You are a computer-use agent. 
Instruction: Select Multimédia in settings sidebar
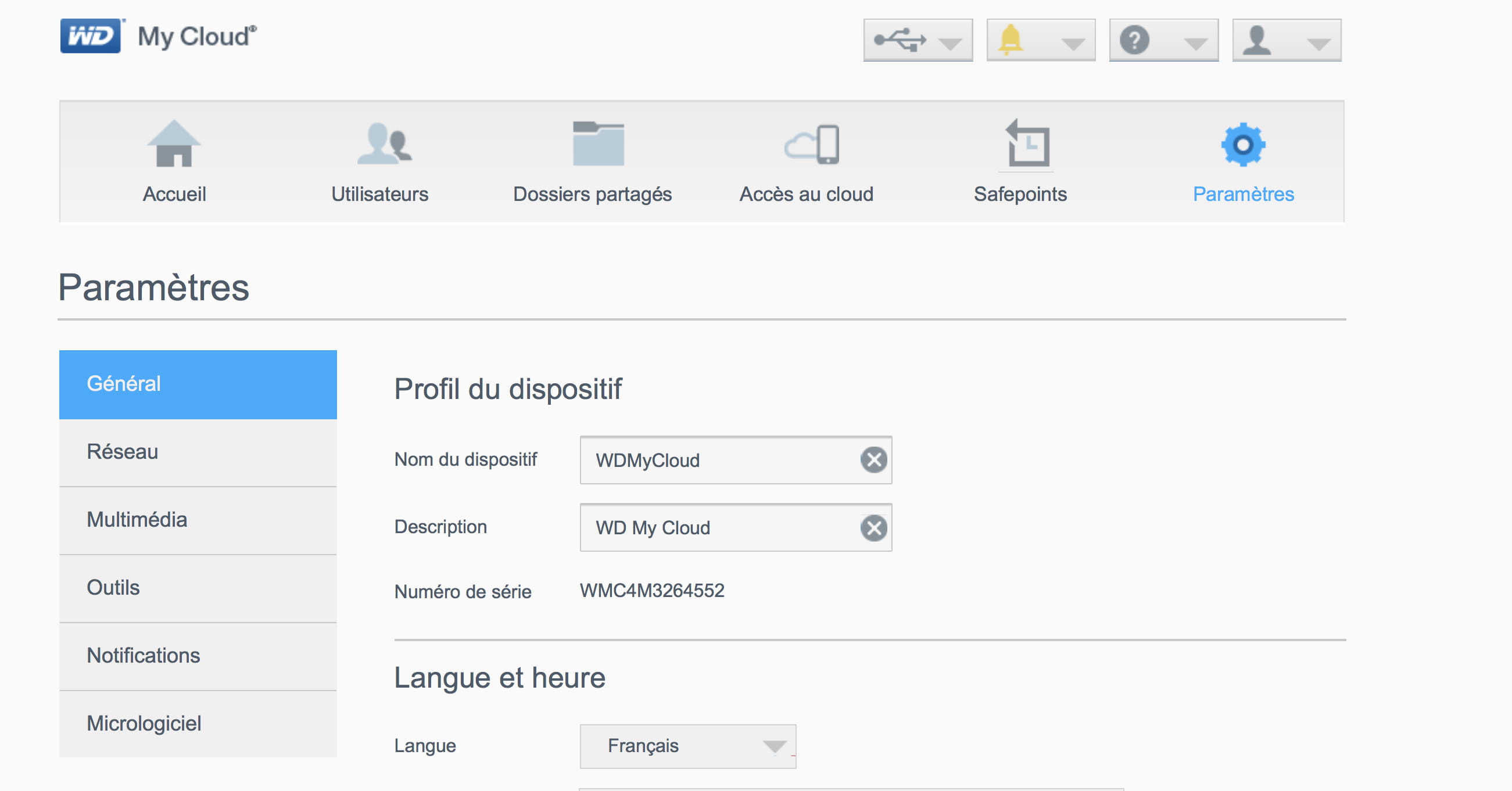(x=198, y=520)
